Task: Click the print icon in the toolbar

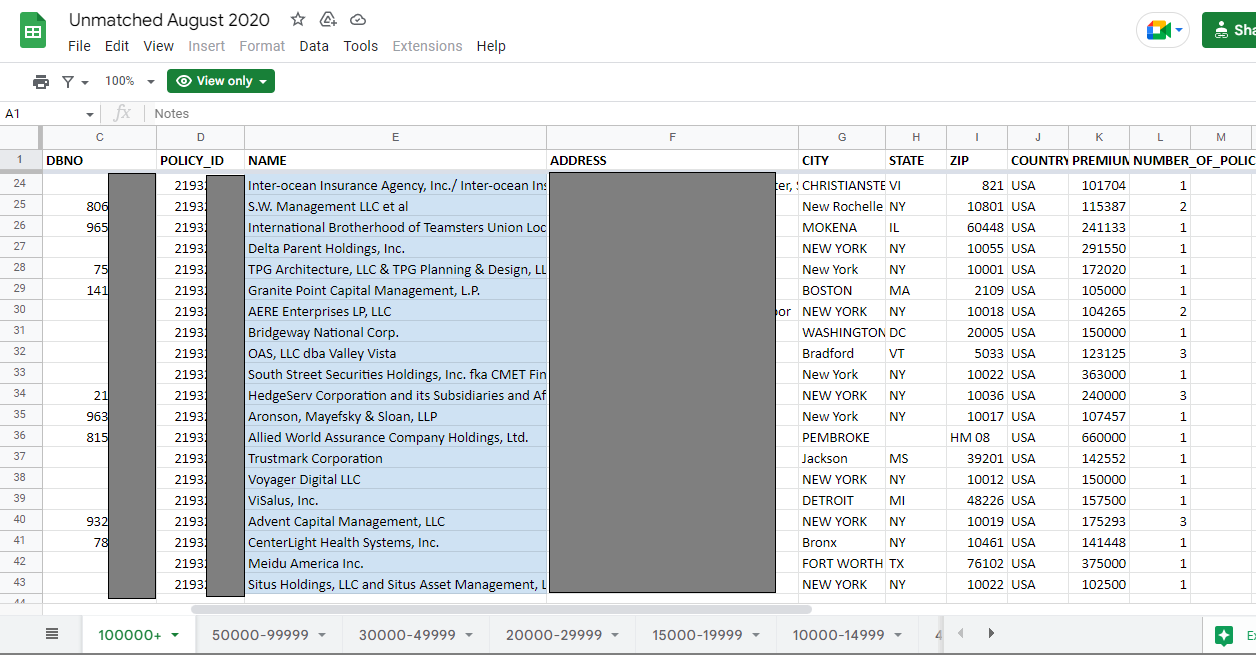Action: pos(41,81)
